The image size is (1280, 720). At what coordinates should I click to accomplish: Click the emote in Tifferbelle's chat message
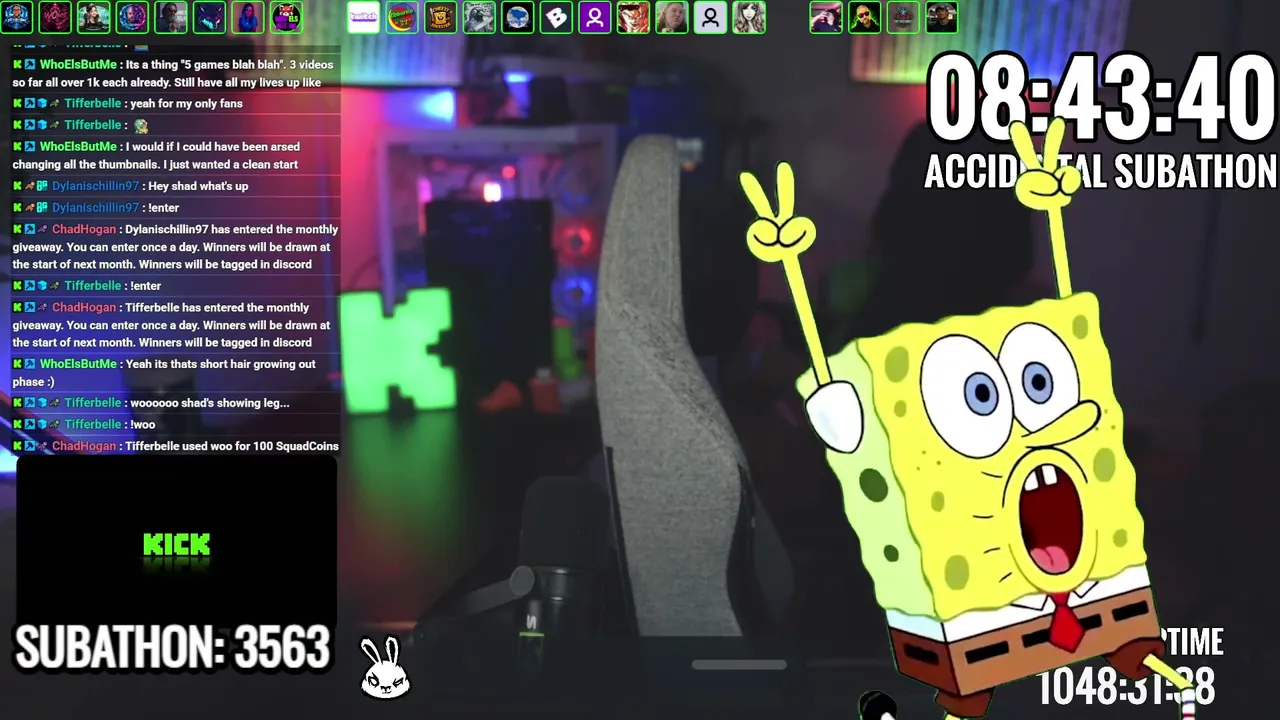(x=141, y=126)
